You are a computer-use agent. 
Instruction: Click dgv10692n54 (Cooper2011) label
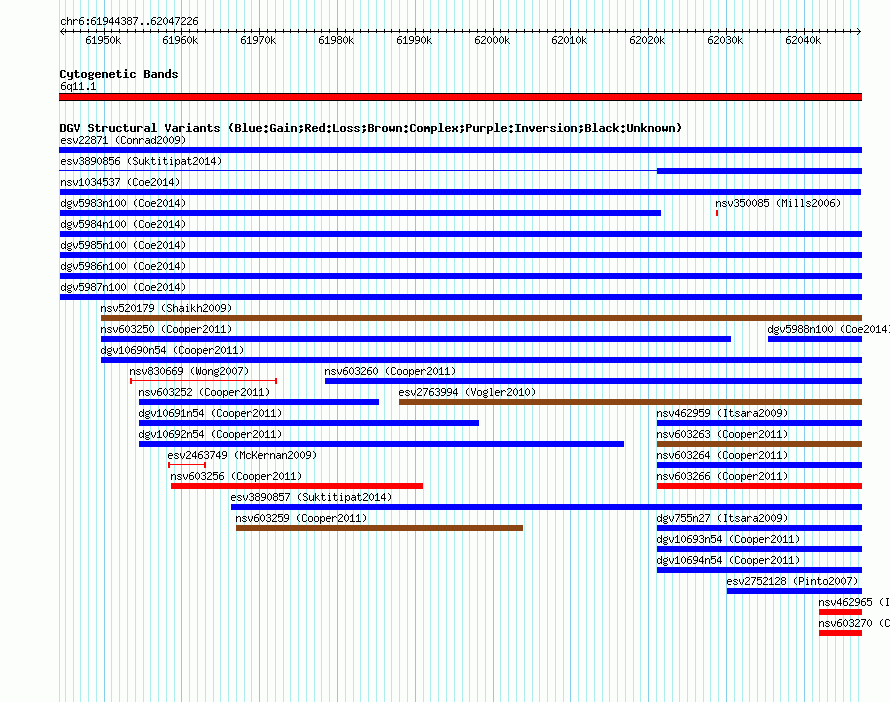[210, 434]
